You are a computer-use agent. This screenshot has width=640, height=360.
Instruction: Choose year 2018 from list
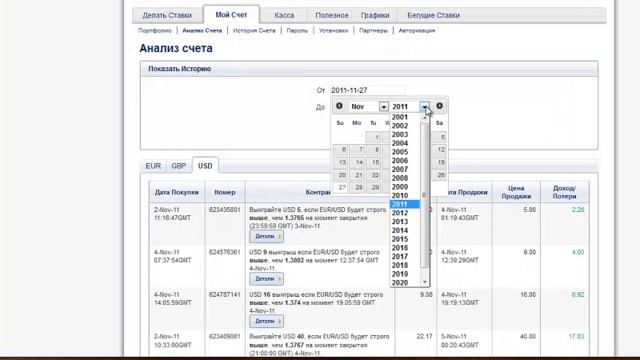pos(400,265)
